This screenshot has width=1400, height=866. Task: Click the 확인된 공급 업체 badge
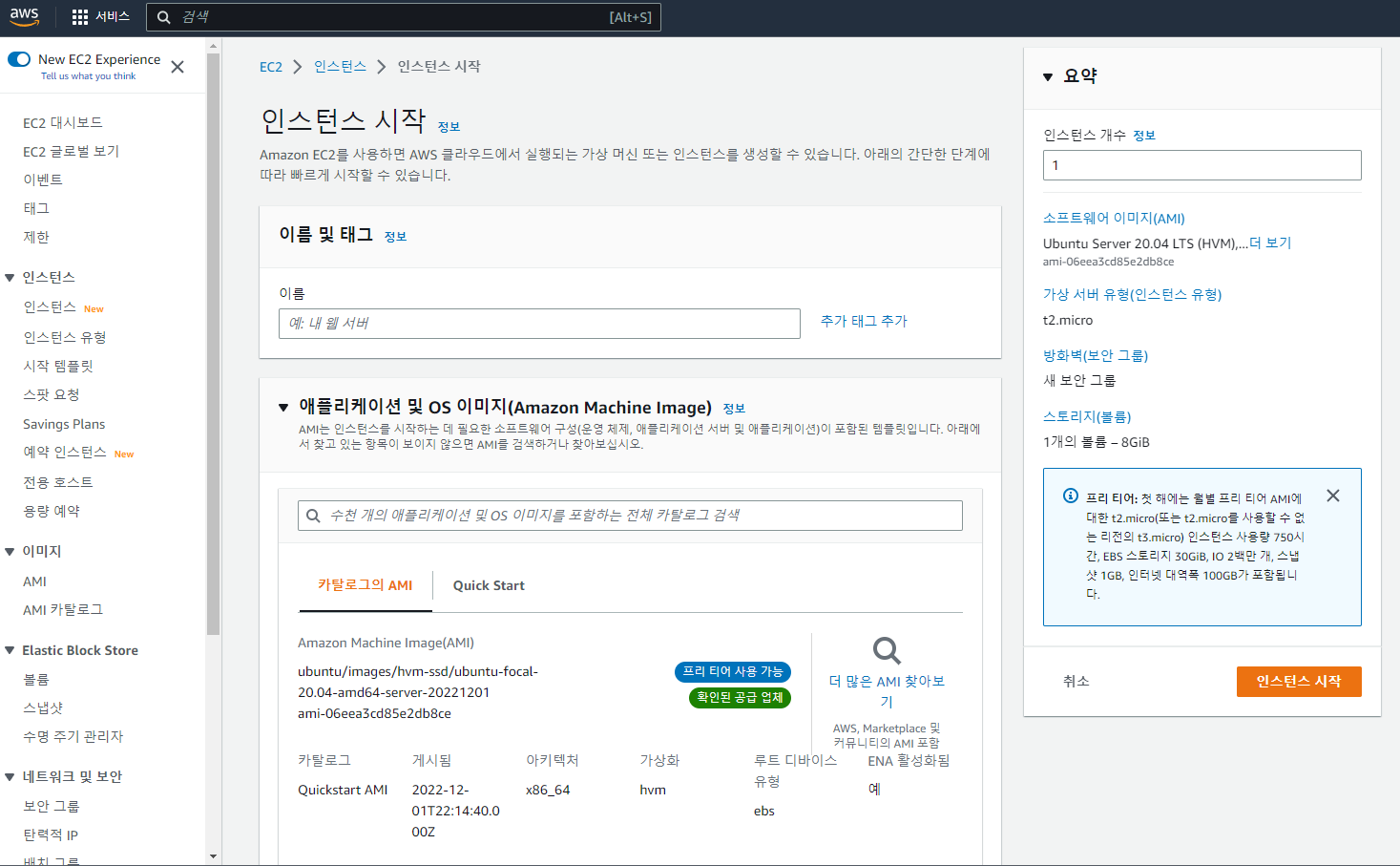coord(740,698)
